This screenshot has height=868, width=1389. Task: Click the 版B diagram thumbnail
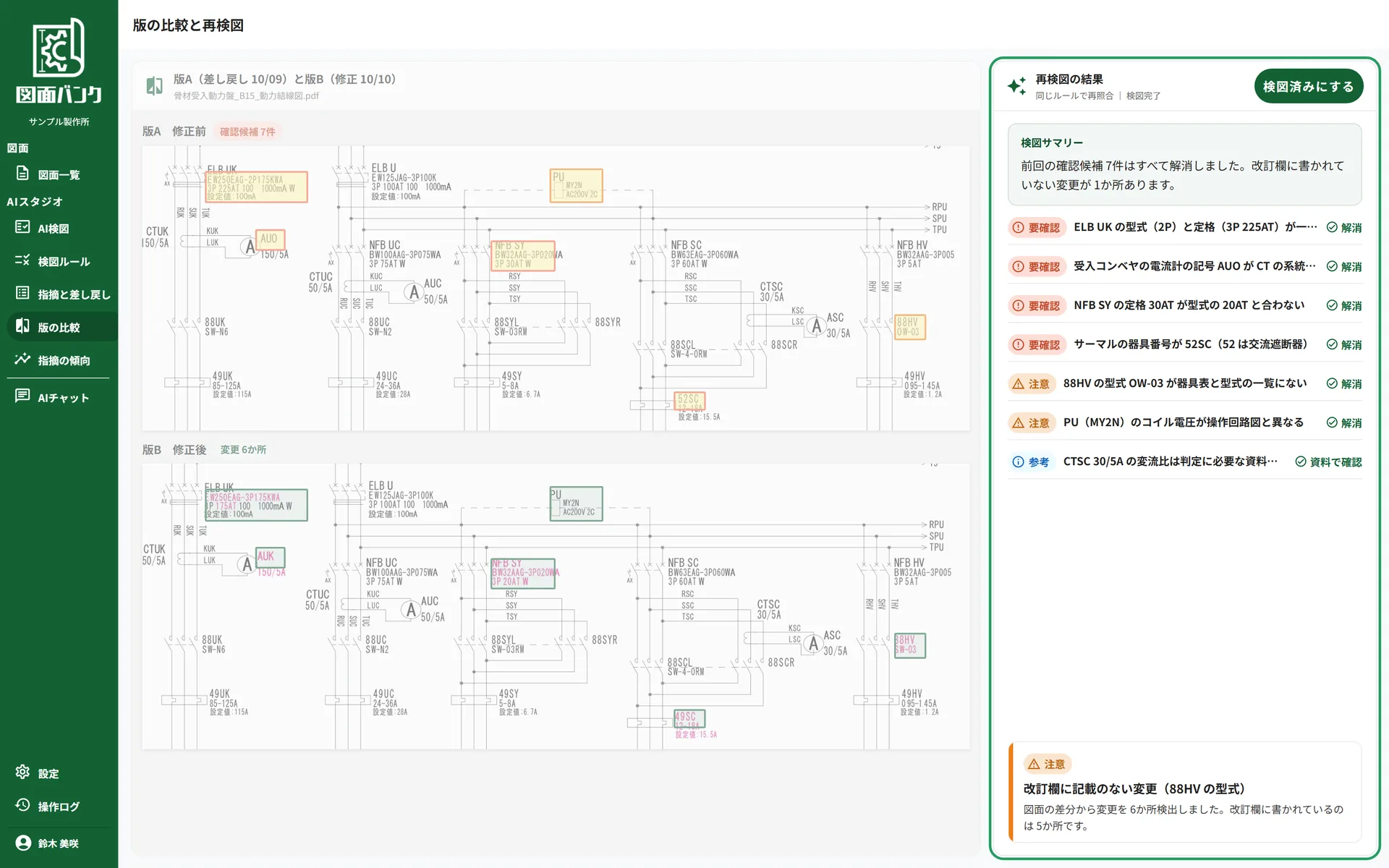(x=556, y=606)
